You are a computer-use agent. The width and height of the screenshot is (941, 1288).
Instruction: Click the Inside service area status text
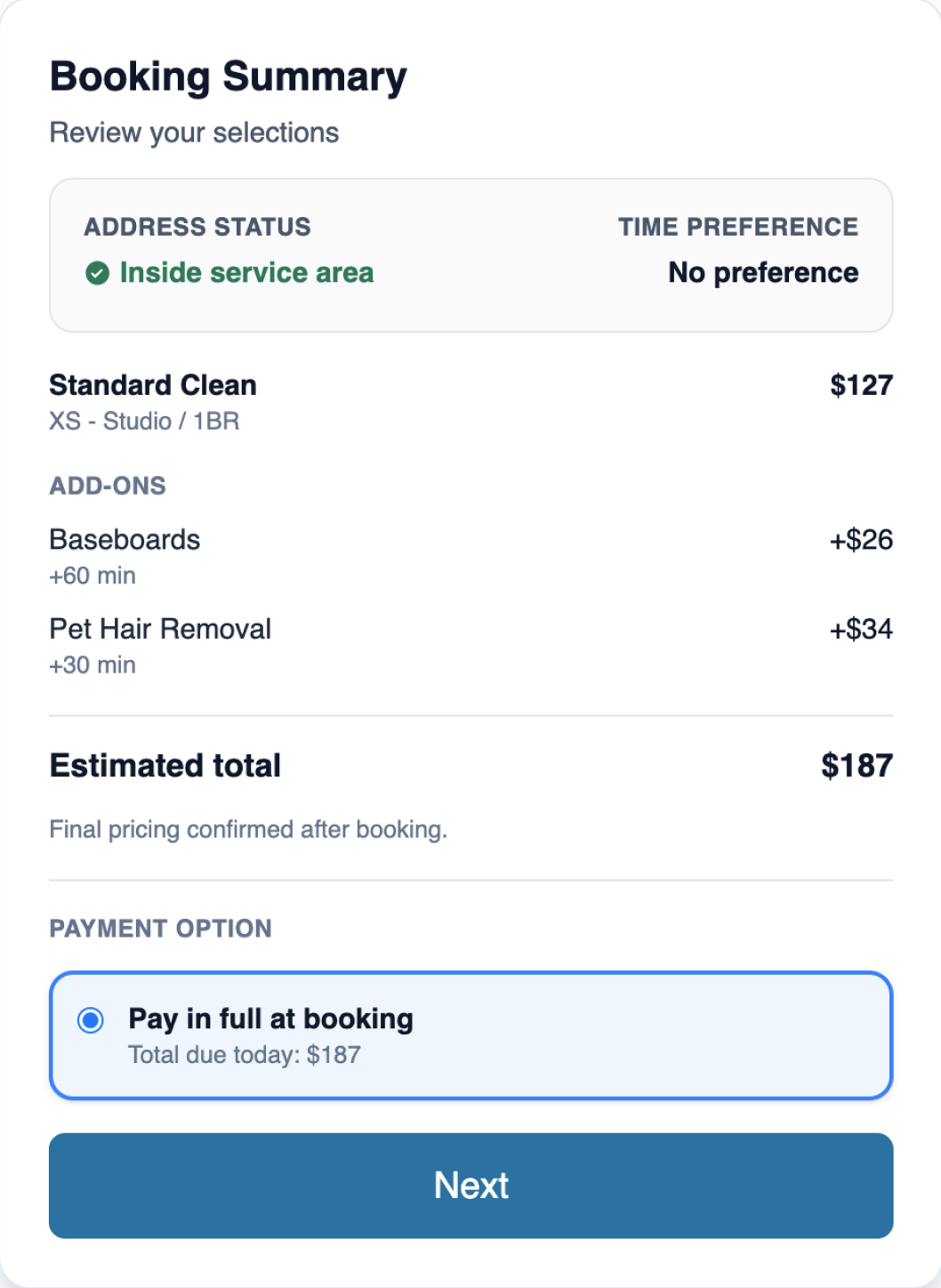246,273
